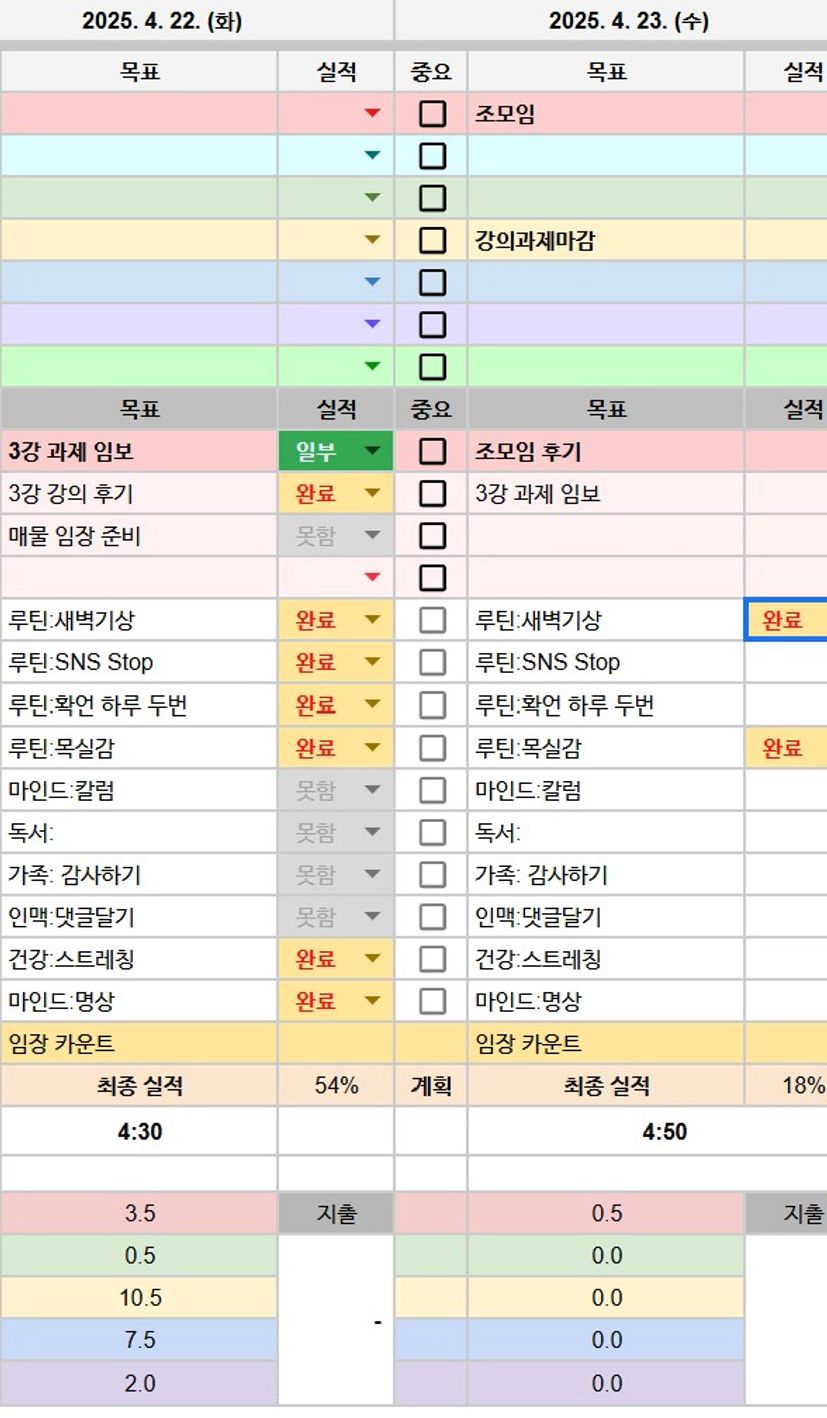Toggle the checkbox in the 가족: 감사하기 row

[432, 875]
